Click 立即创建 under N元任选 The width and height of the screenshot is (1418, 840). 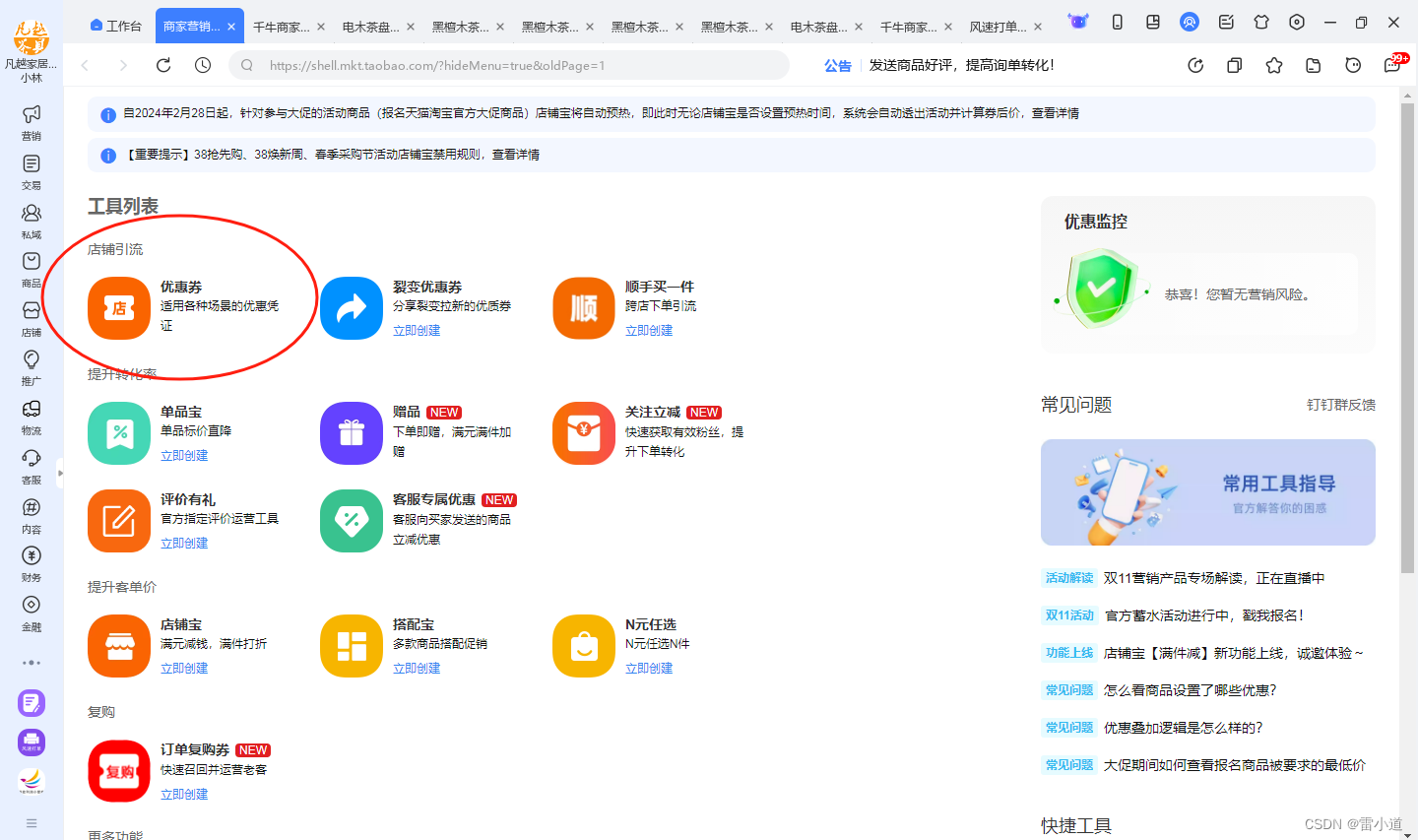click(x=649, y=669)
